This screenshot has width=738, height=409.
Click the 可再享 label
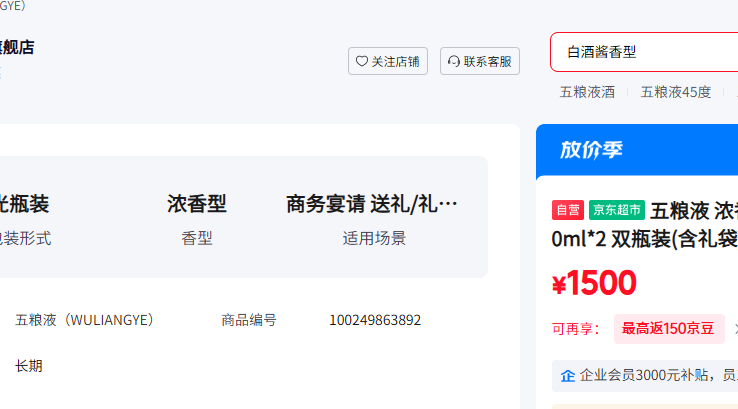[576, 329]
